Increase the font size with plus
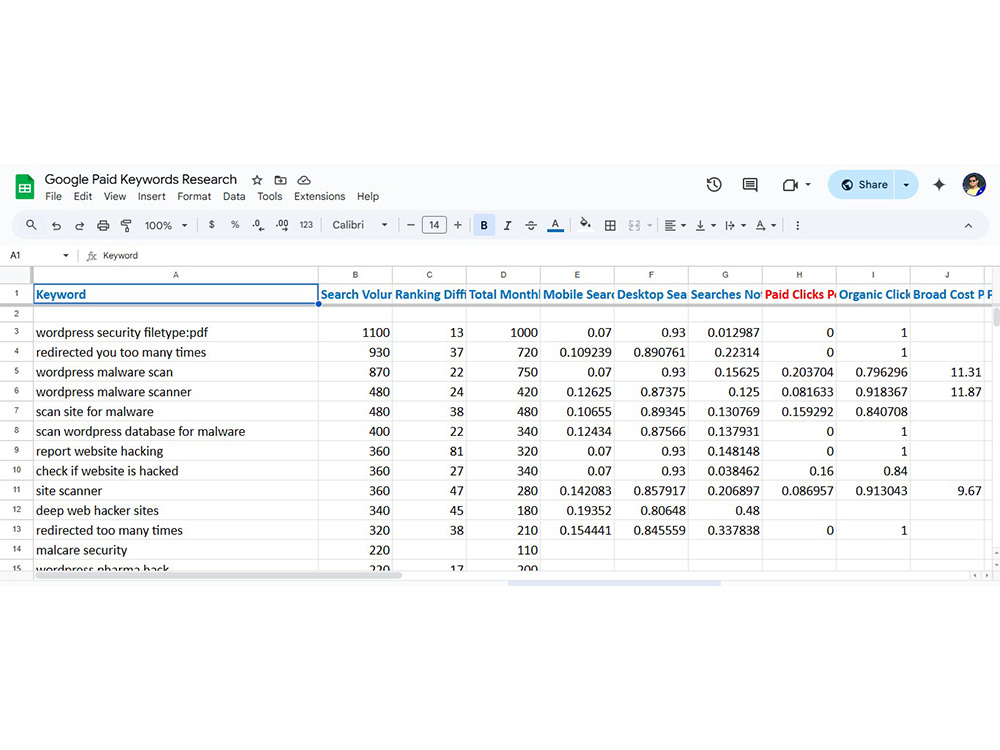This screenshot has height=750, width=1000. click(x=458, y=225)
